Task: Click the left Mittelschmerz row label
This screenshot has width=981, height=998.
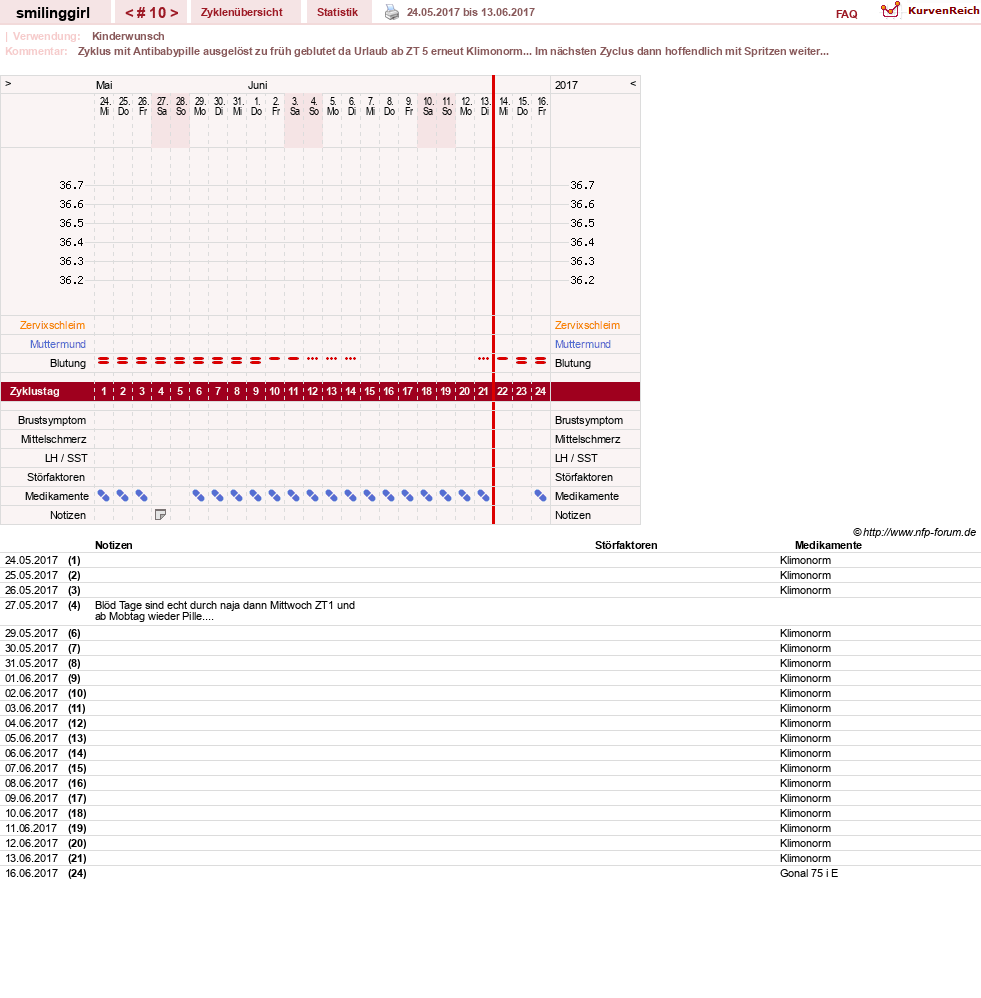Action: tap(53, 439)
